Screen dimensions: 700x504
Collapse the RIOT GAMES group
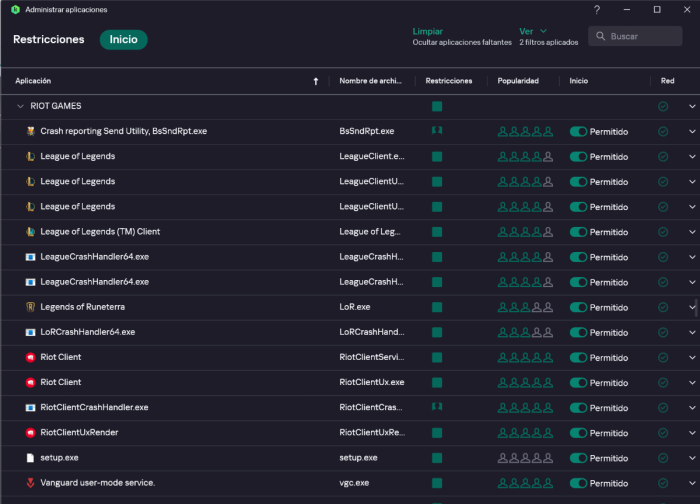click(x=21, y=106)
